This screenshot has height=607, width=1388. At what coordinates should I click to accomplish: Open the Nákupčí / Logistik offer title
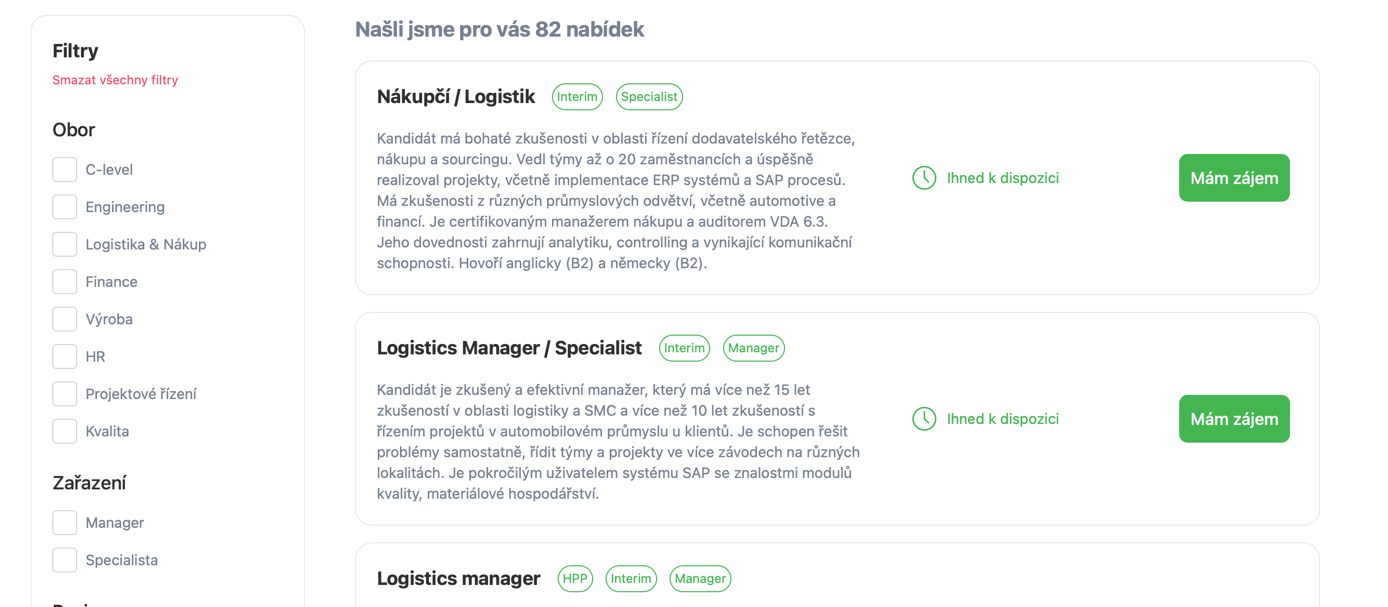coord(456,97)
